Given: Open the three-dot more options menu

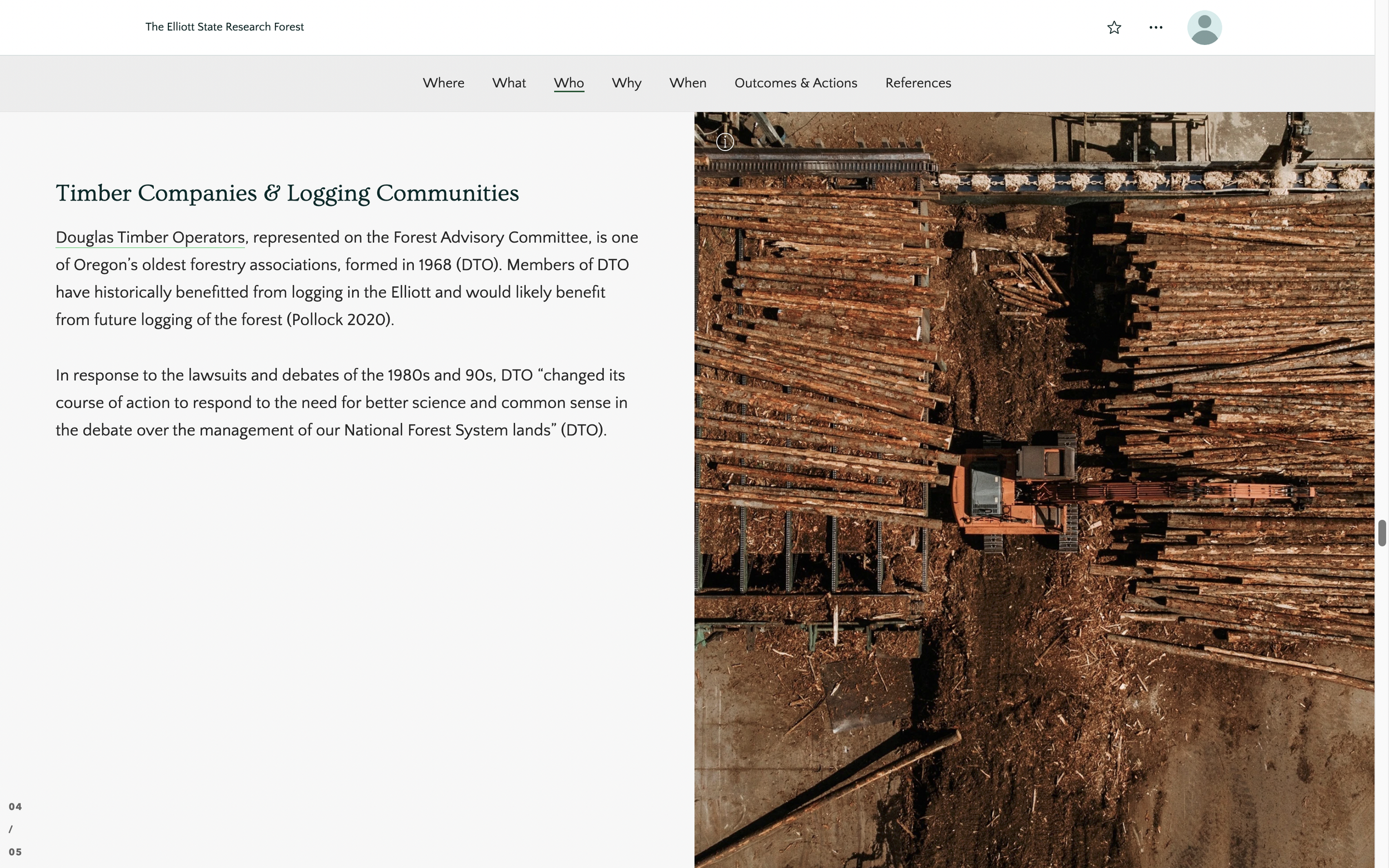Looking at the screenshot, I should [1155, 28].
